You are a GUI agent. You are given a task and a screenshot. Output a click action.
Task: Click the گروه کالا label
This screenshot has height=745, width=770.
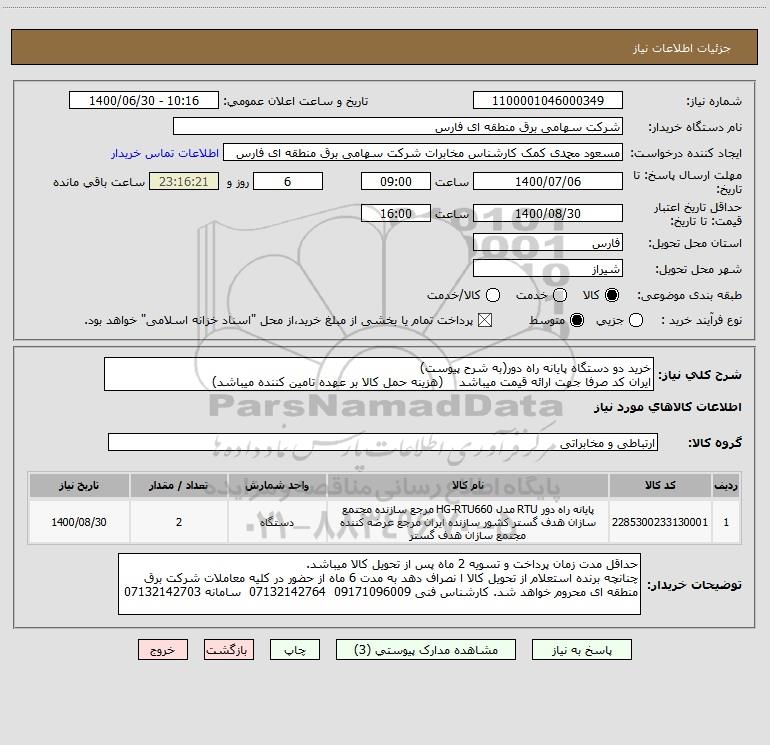tap(715, 442)
